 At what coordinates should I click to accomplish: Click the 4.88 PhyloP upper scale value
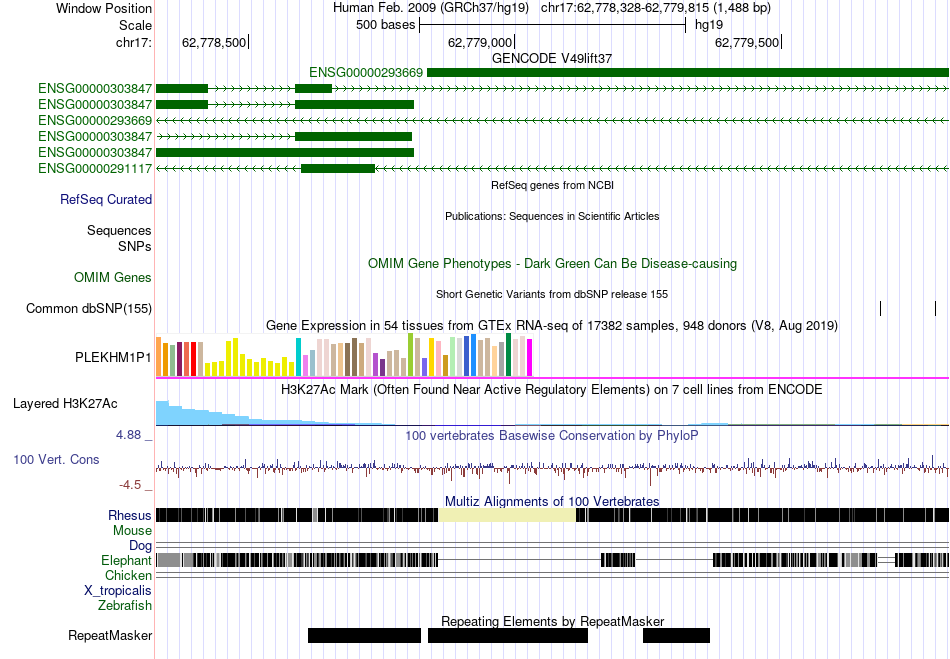pyautogui.click(x=128, y=434)
